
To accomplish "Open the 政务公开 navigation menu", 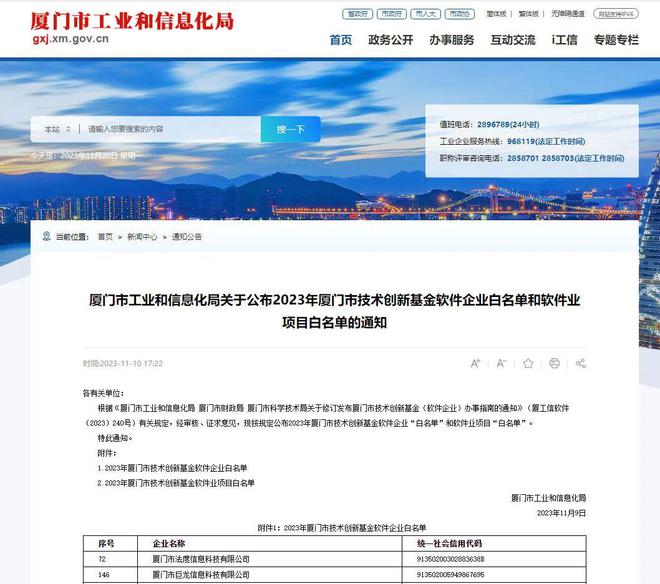I will [x=390, y=40].
